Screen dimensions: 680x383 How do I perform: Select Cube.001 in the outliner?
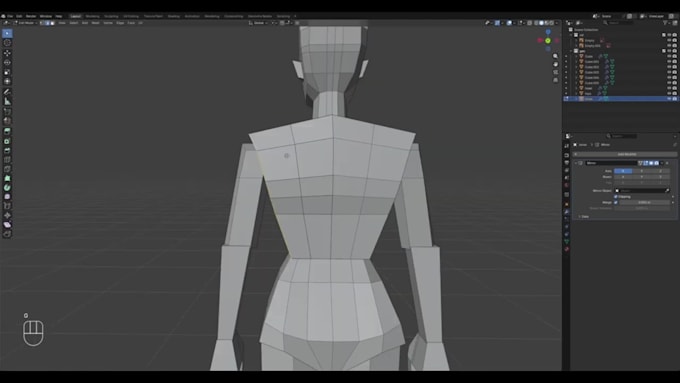(x=592, y=62)
